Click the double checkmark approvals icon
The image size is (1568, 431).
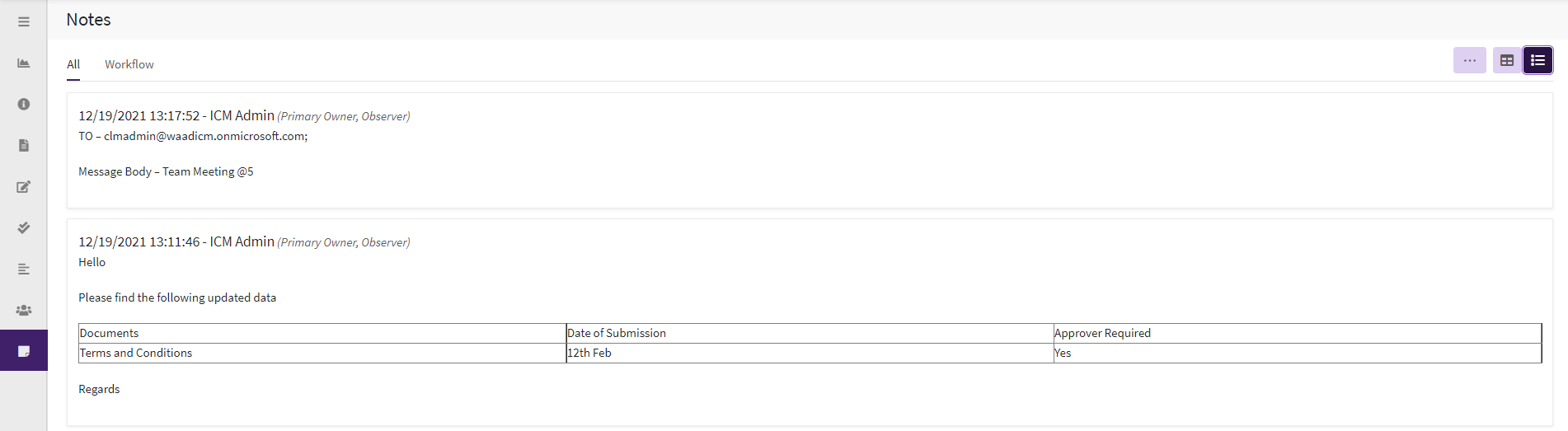coord(24,227)
